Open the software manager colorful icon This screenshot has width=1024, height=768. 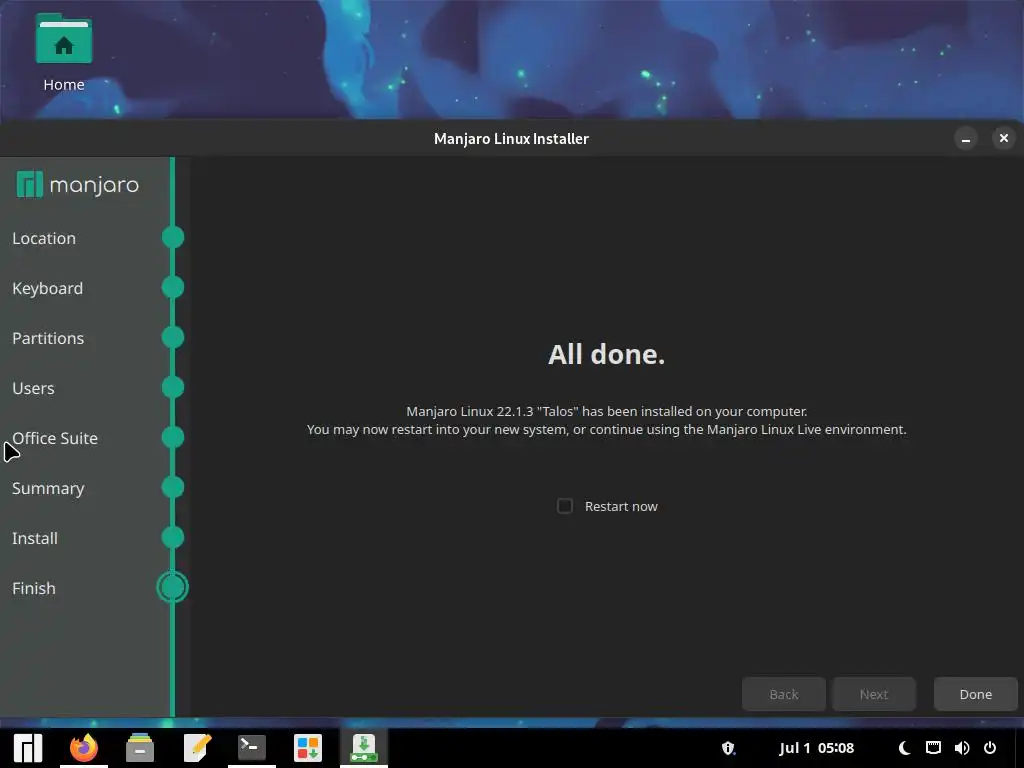308,748
